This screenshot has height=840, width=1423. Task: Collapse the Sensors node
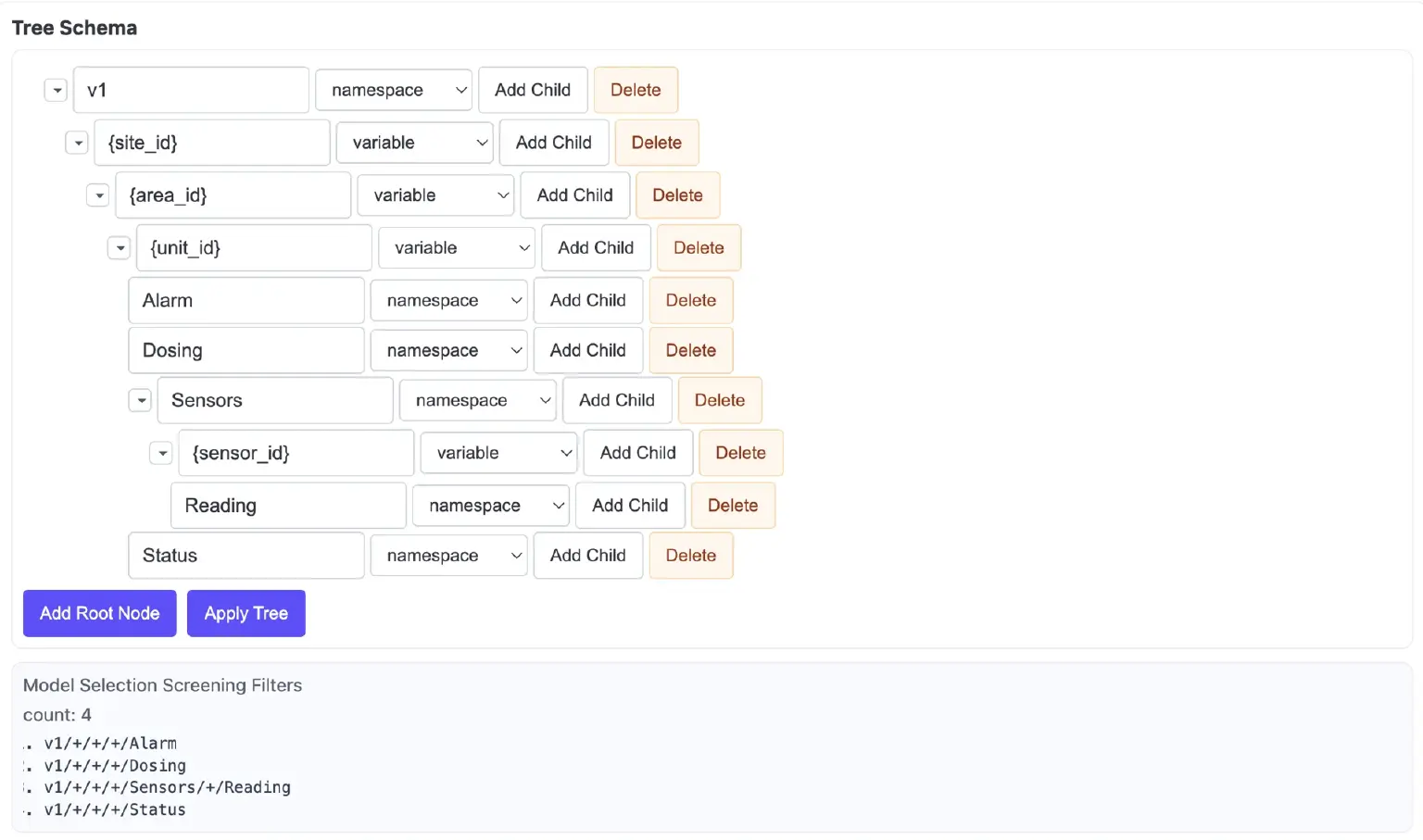(x=141, y=400)
